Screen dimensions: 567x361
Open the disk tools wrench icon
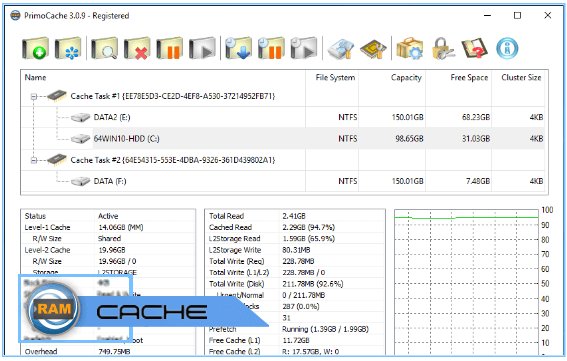(x=341, y=49)
